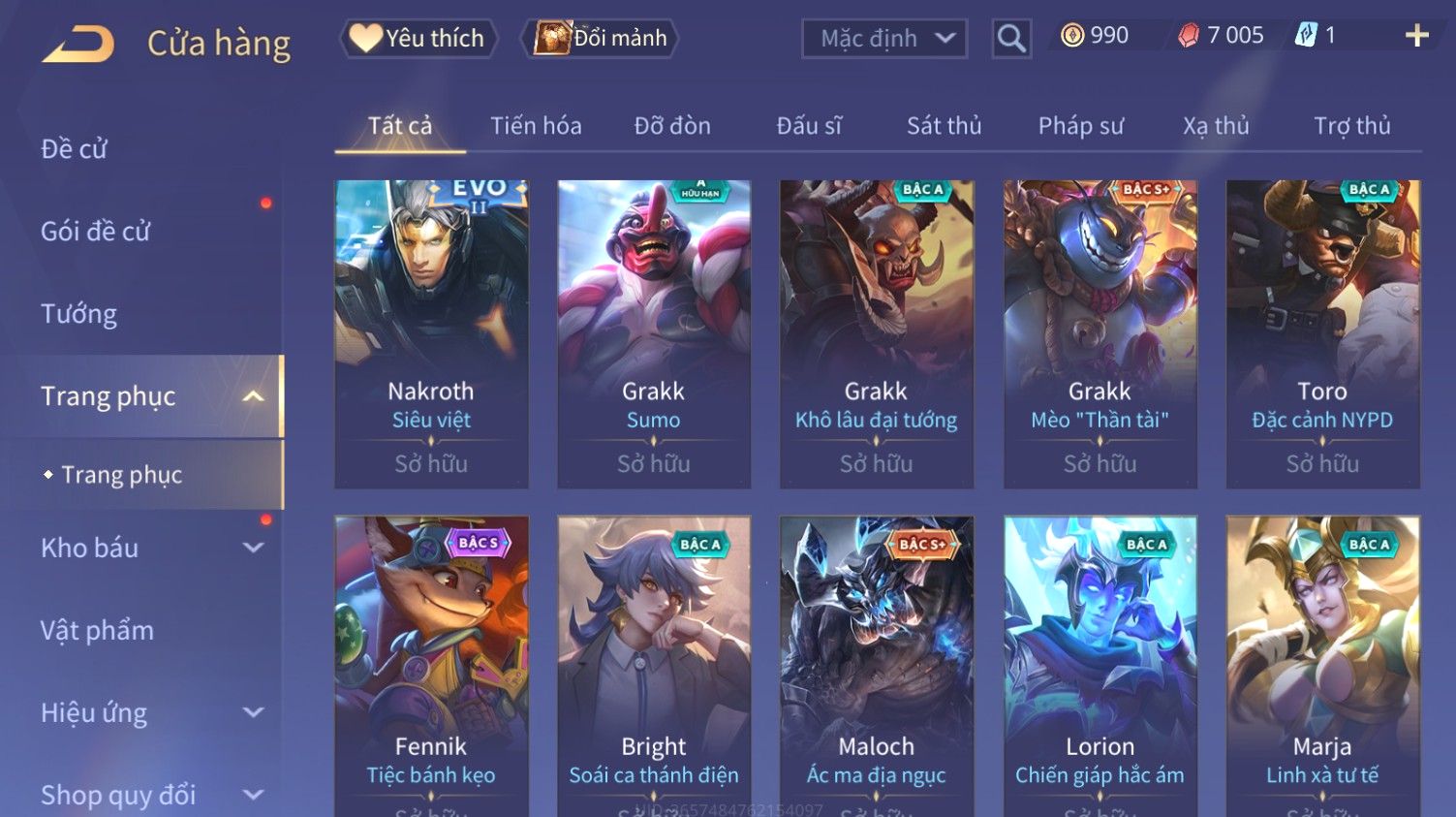The width and height of the screenshot is (1456, 817).
Task: Open Gói đề cử in sidebar
Action: point(95,232)
